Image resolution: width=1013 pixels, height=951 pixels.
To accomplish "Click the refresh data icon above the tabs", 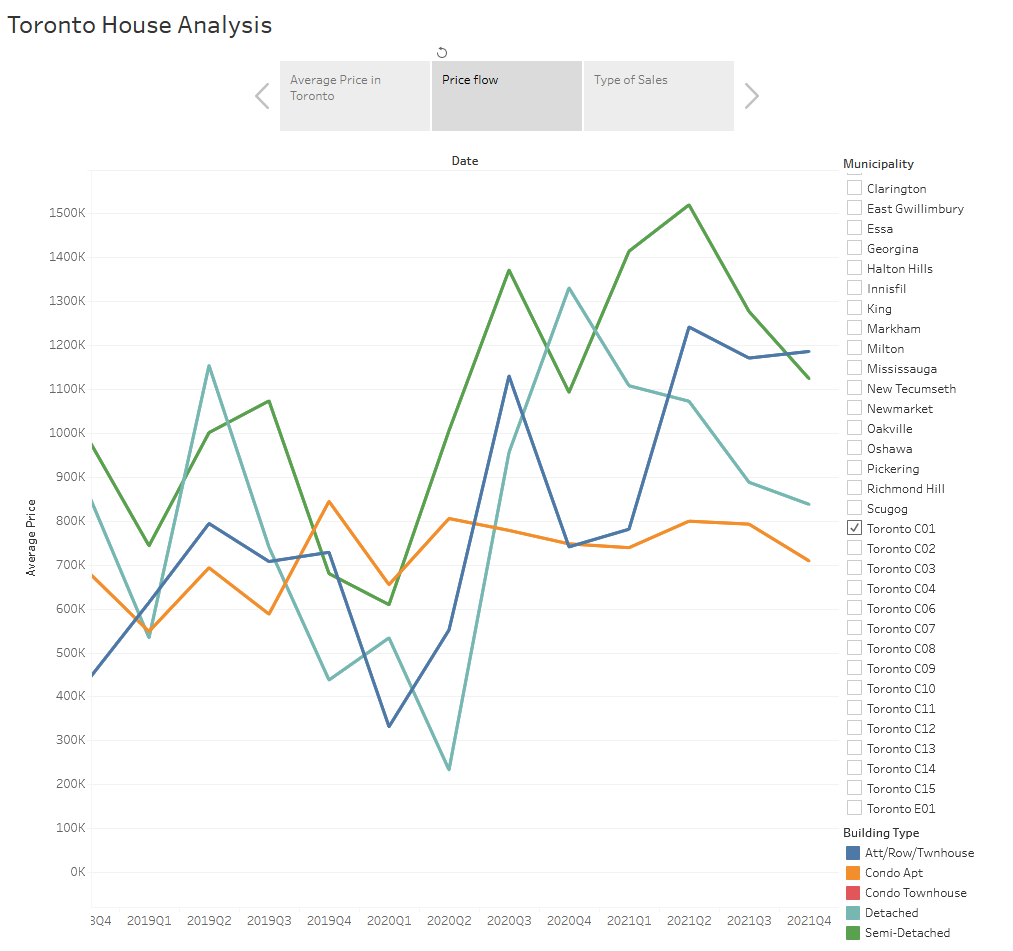I will pyautogui.click(x=441, y=51).
